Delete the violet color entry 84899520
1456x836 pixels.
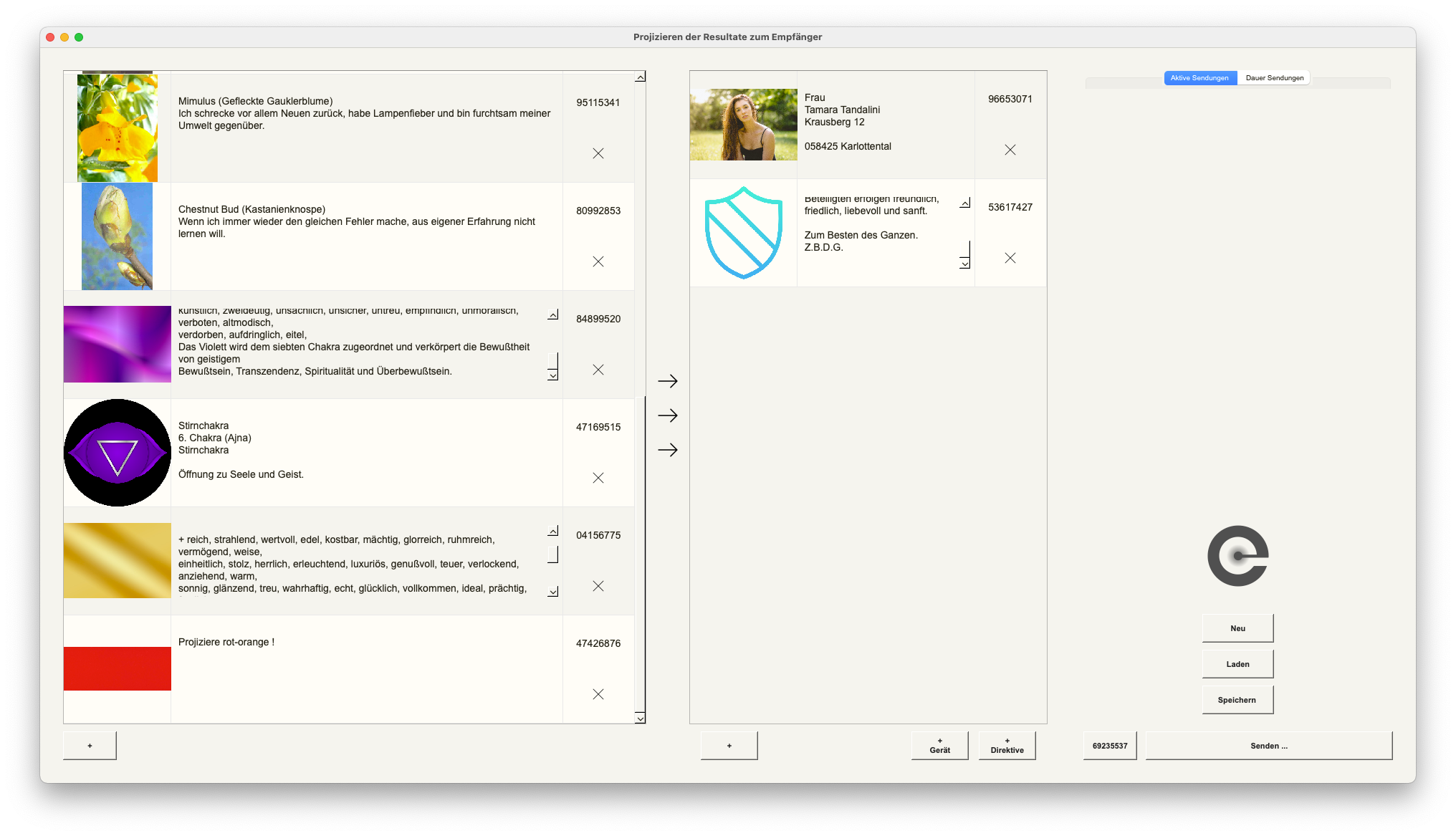tap(598, 370)
